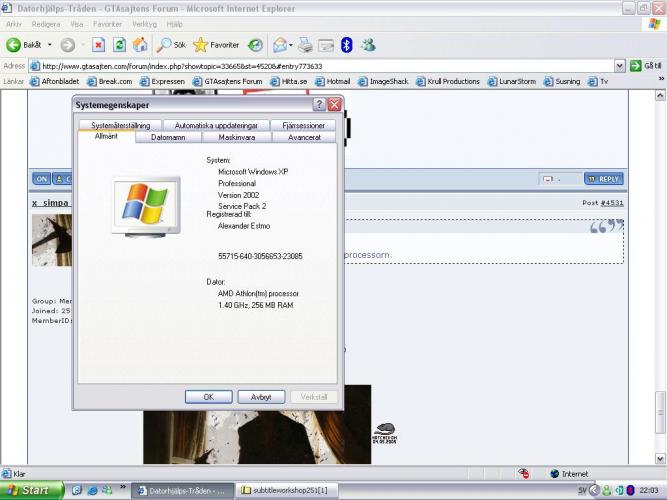
Task: Expand hidden quick launch icons chevron
Action: (x=123, y=486)
